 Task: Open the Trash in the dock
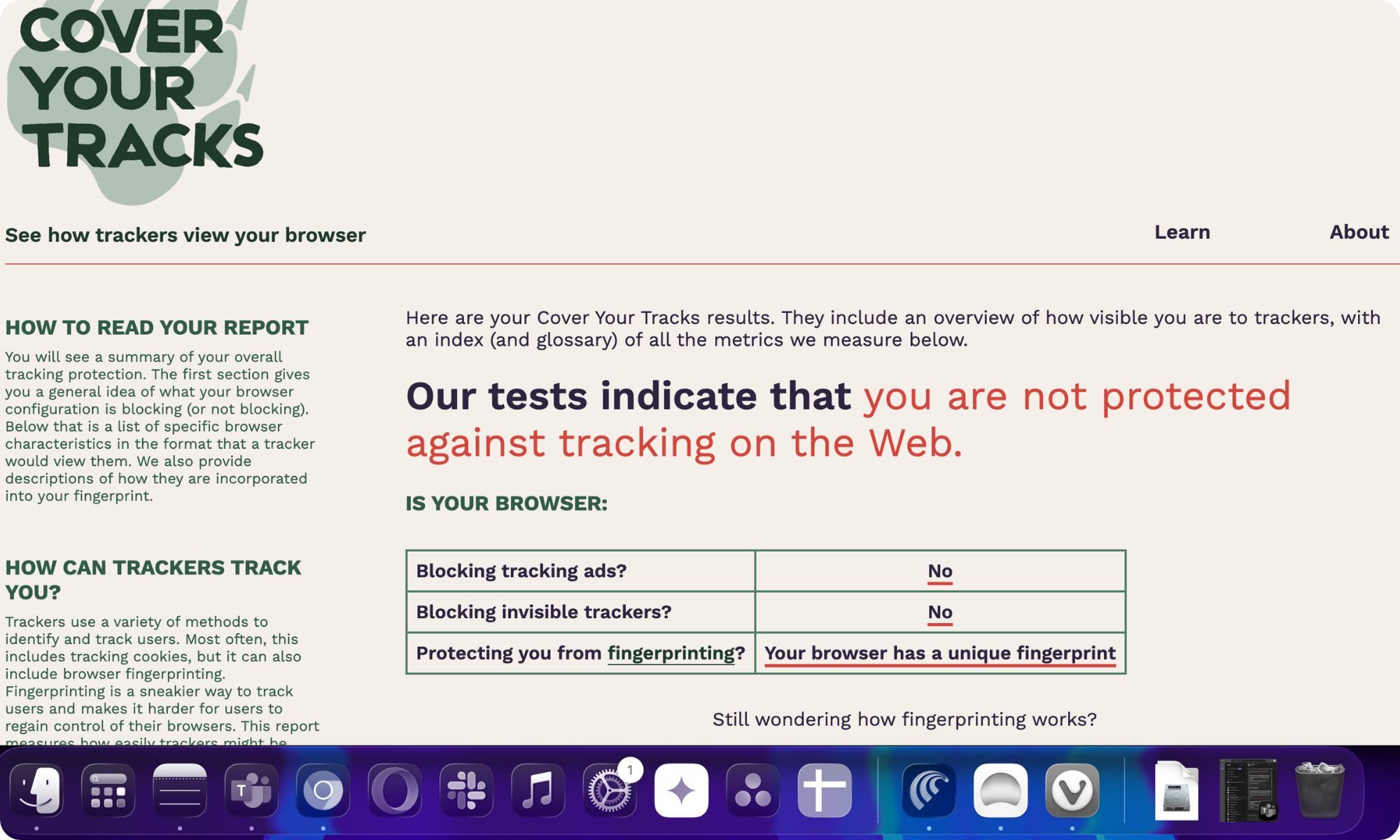tap(1319, 790)
